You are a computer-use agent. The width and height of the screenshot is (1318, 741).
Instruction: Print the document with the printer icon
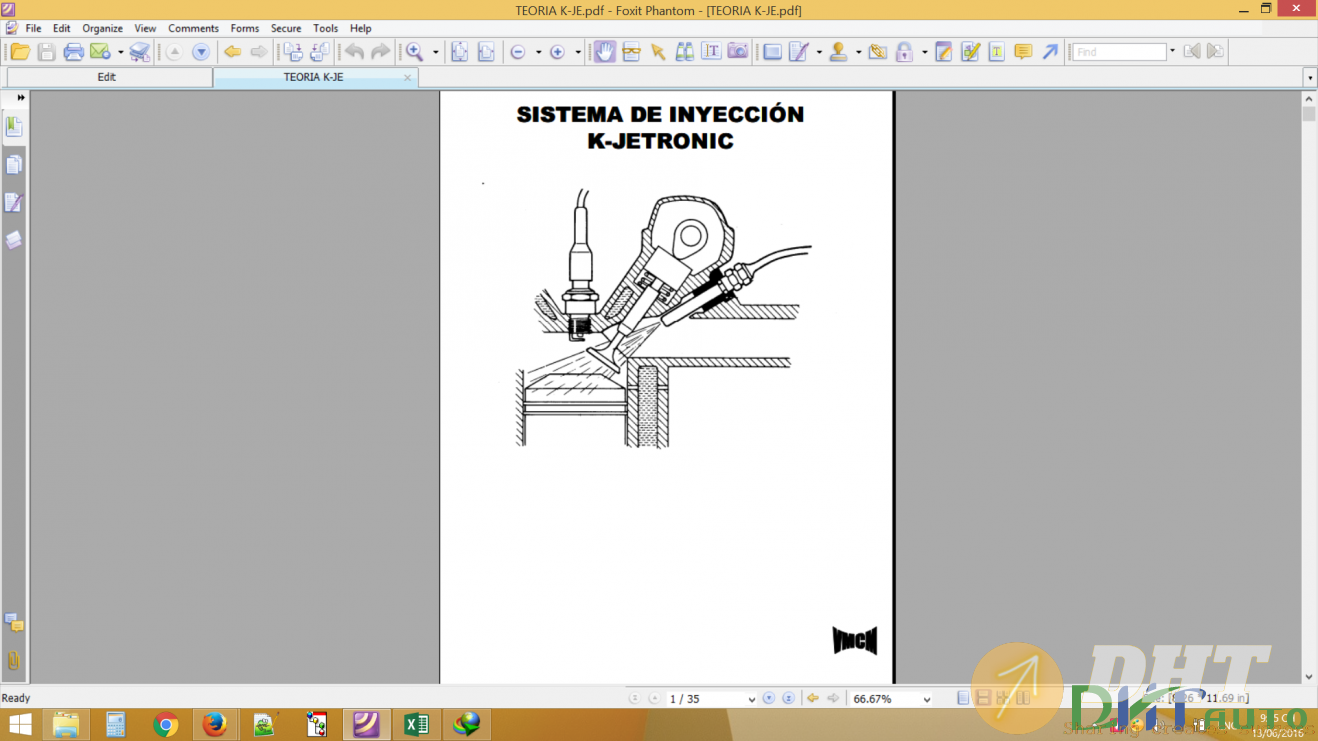coord(73,52)
